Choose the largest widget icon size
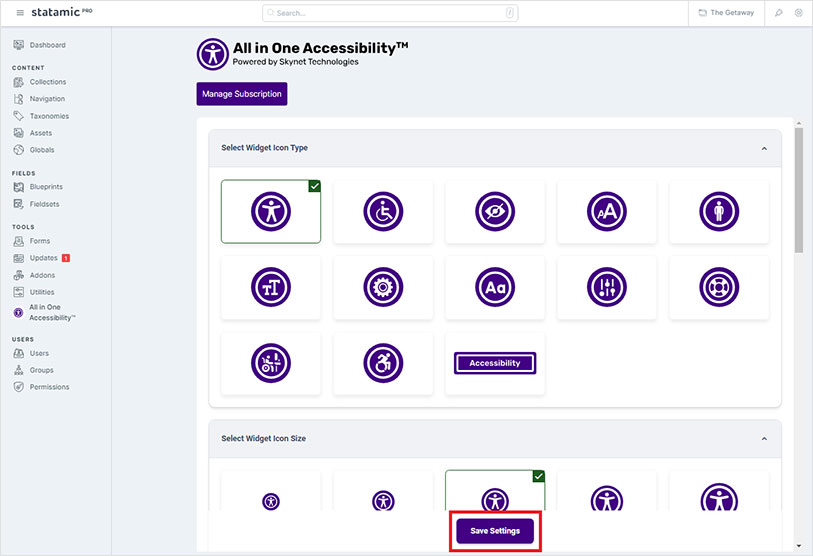813x556 pixels. click(x=719, y=491)
